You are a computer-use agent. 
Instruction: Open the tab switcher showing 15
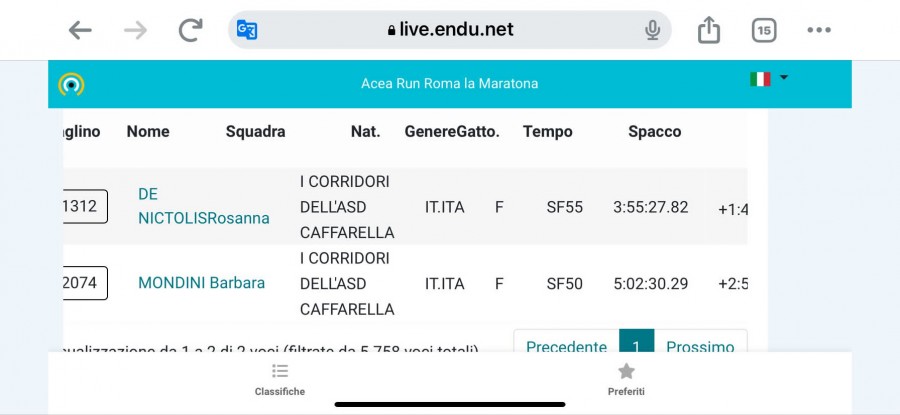point(764,30)
